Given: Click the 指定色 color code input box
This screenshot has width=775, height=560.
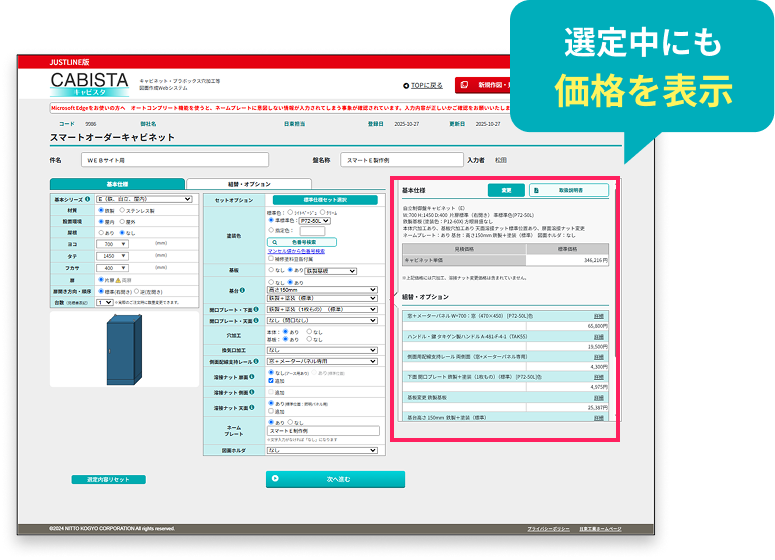Looking at the screenshot, I should 312,231.
